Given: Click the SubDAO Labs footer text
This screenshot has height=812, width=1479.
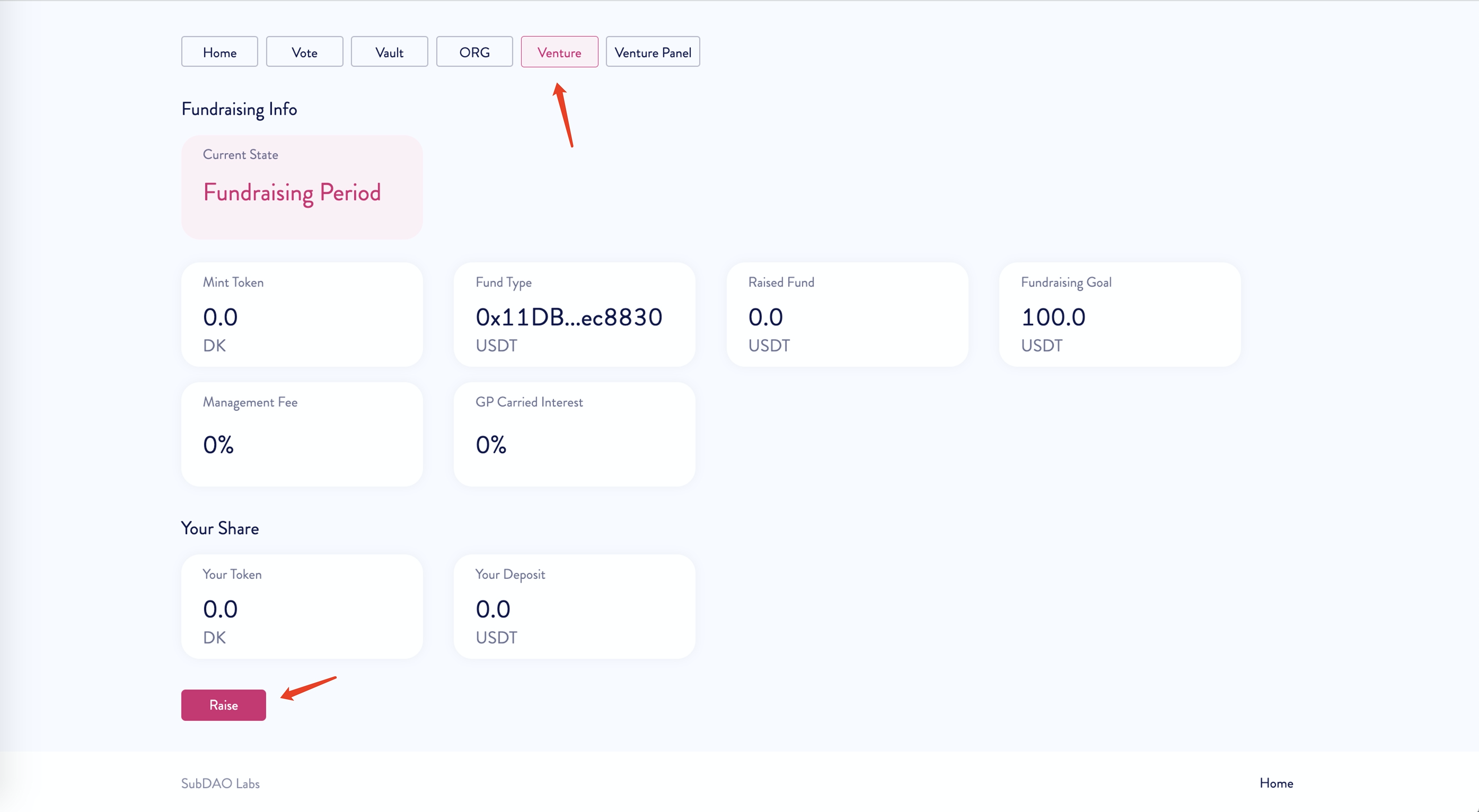Looking at the screenshot, I should 221,783.
